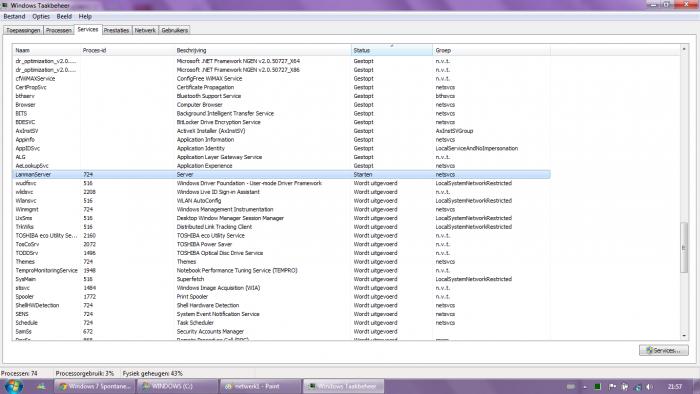Select the Themes service row

tap(281, 262)
